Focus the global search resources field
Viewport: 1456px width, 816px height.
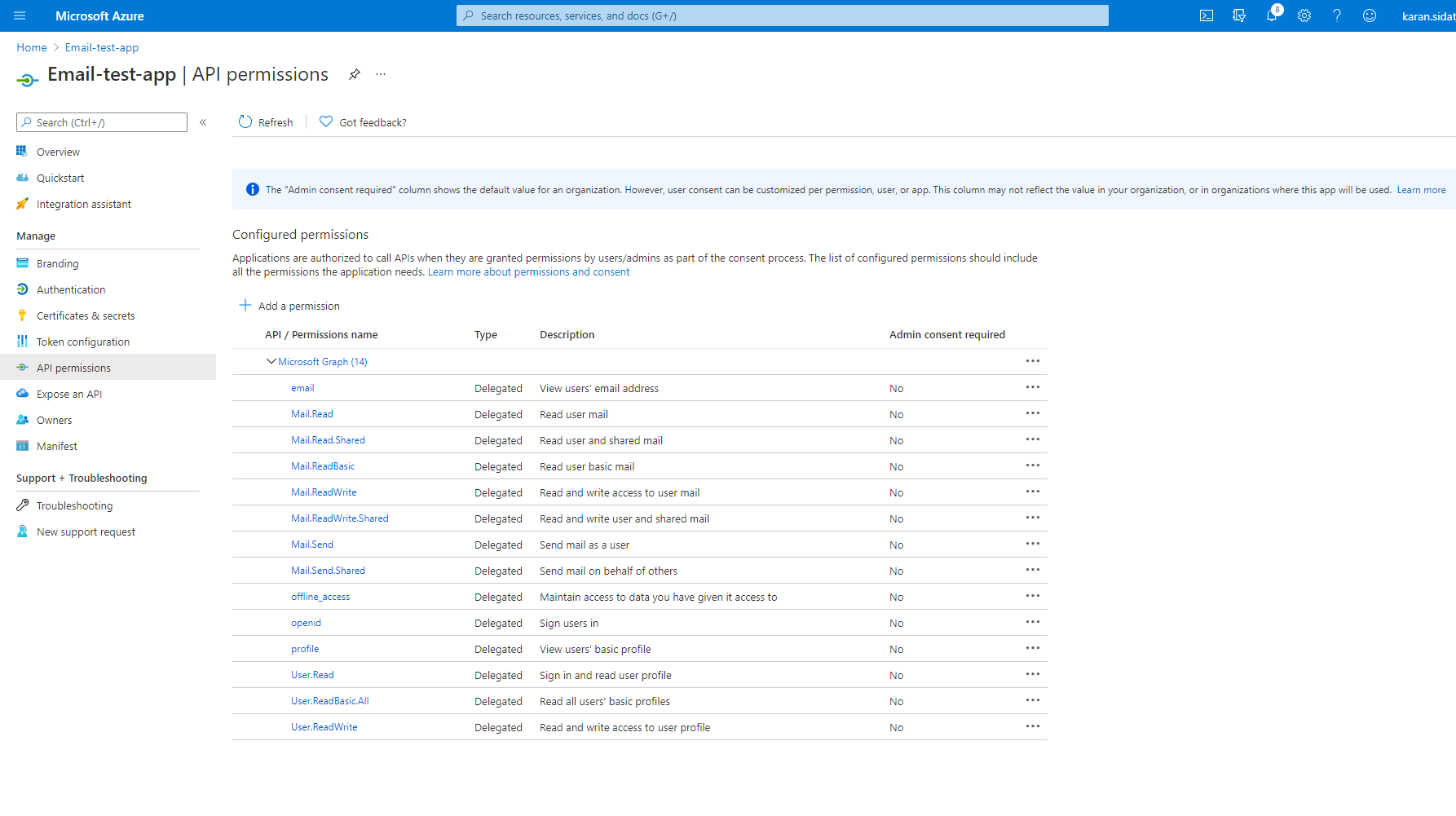click(783, 15)
